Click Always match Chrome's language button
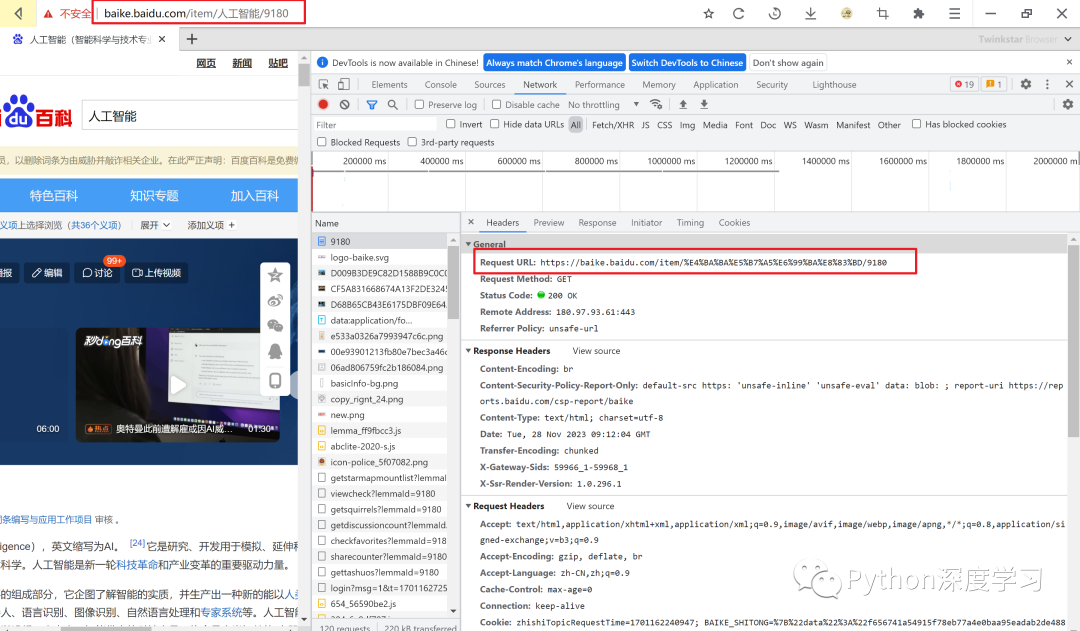 [554, 63]
